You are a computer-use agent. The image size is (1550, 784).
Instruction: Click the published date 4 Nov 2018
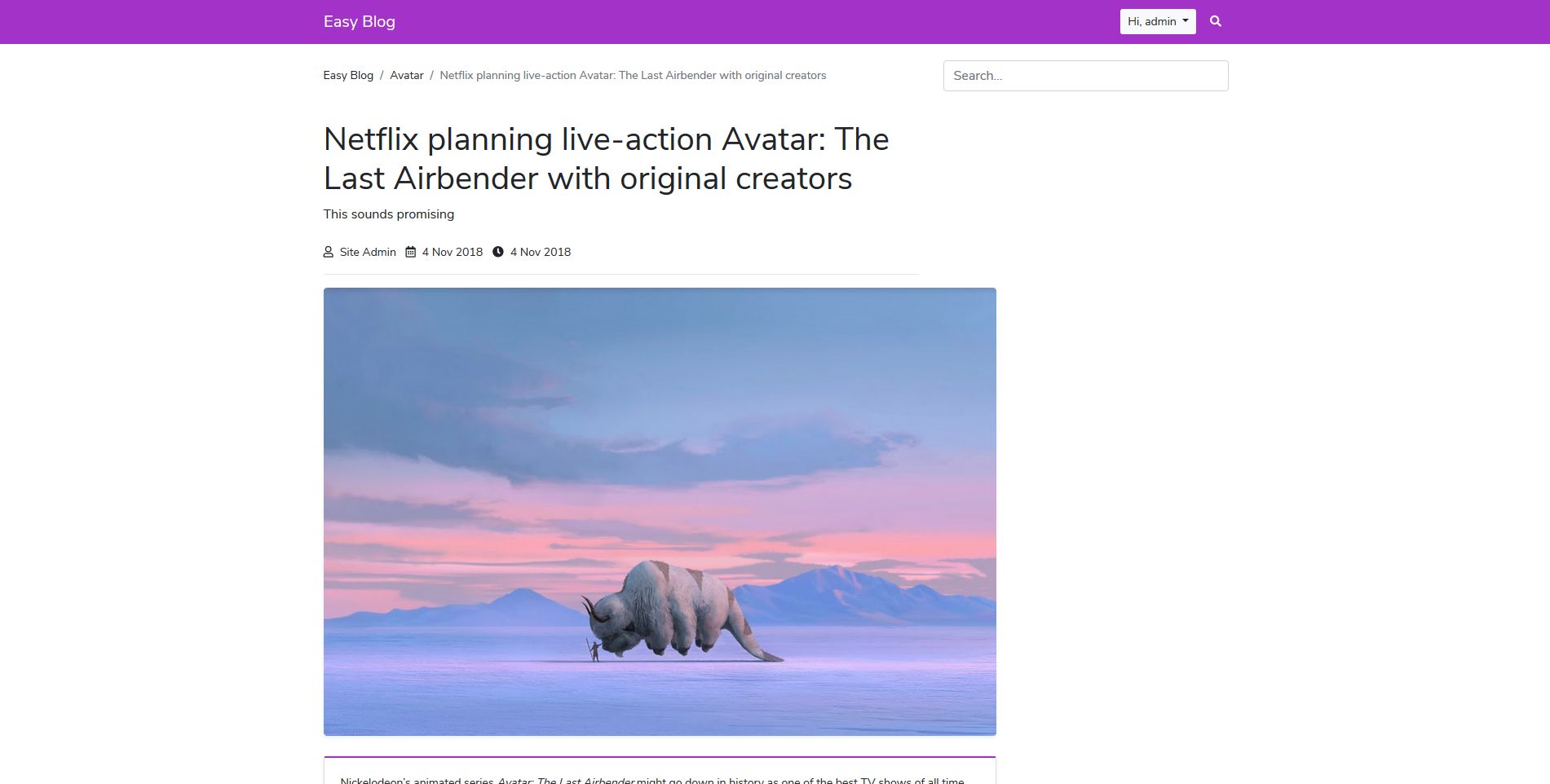coord(453,252)
